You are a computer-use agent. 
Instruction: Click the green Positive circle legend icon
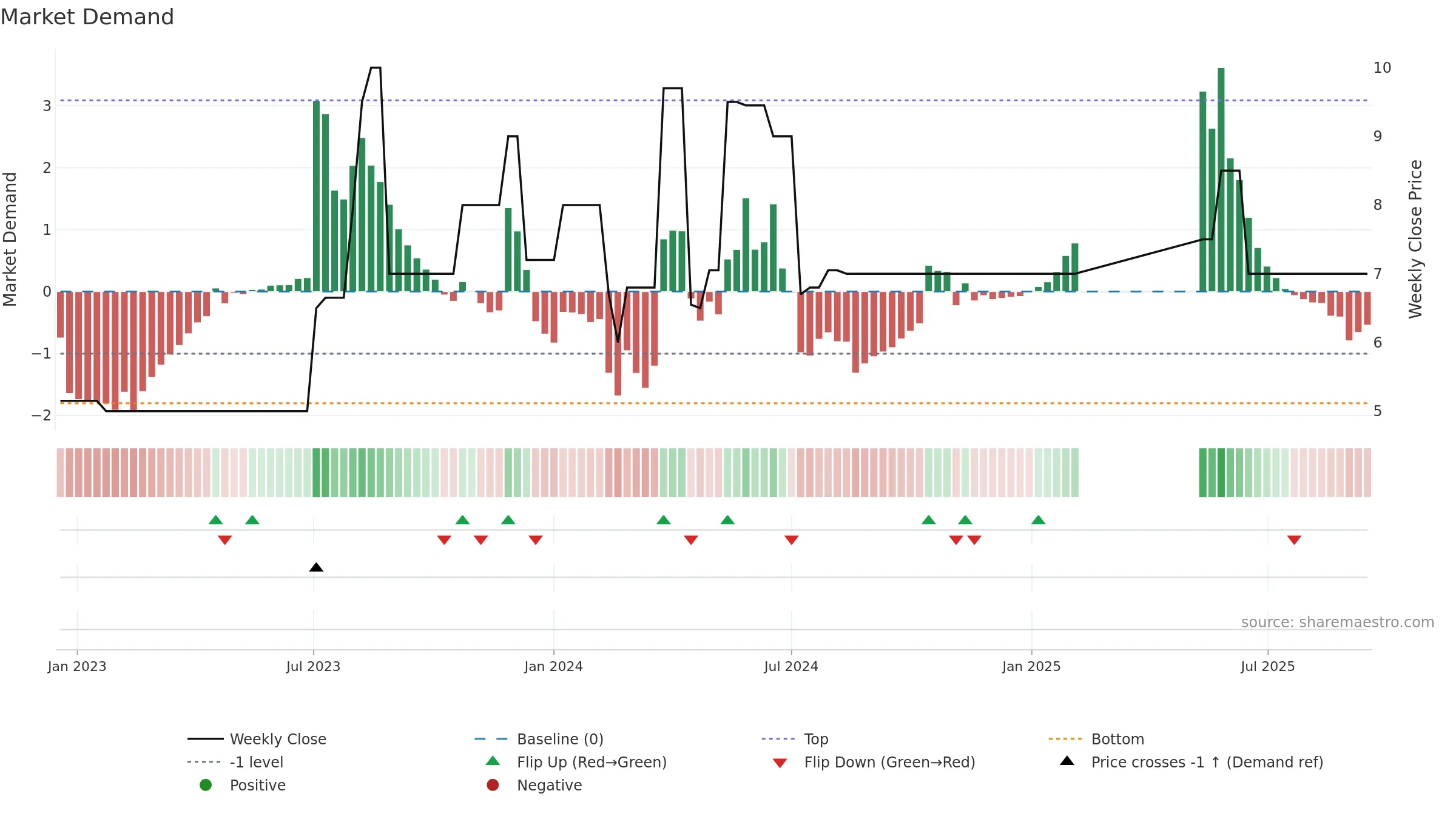pyautogui.click(x=206, y=785)
